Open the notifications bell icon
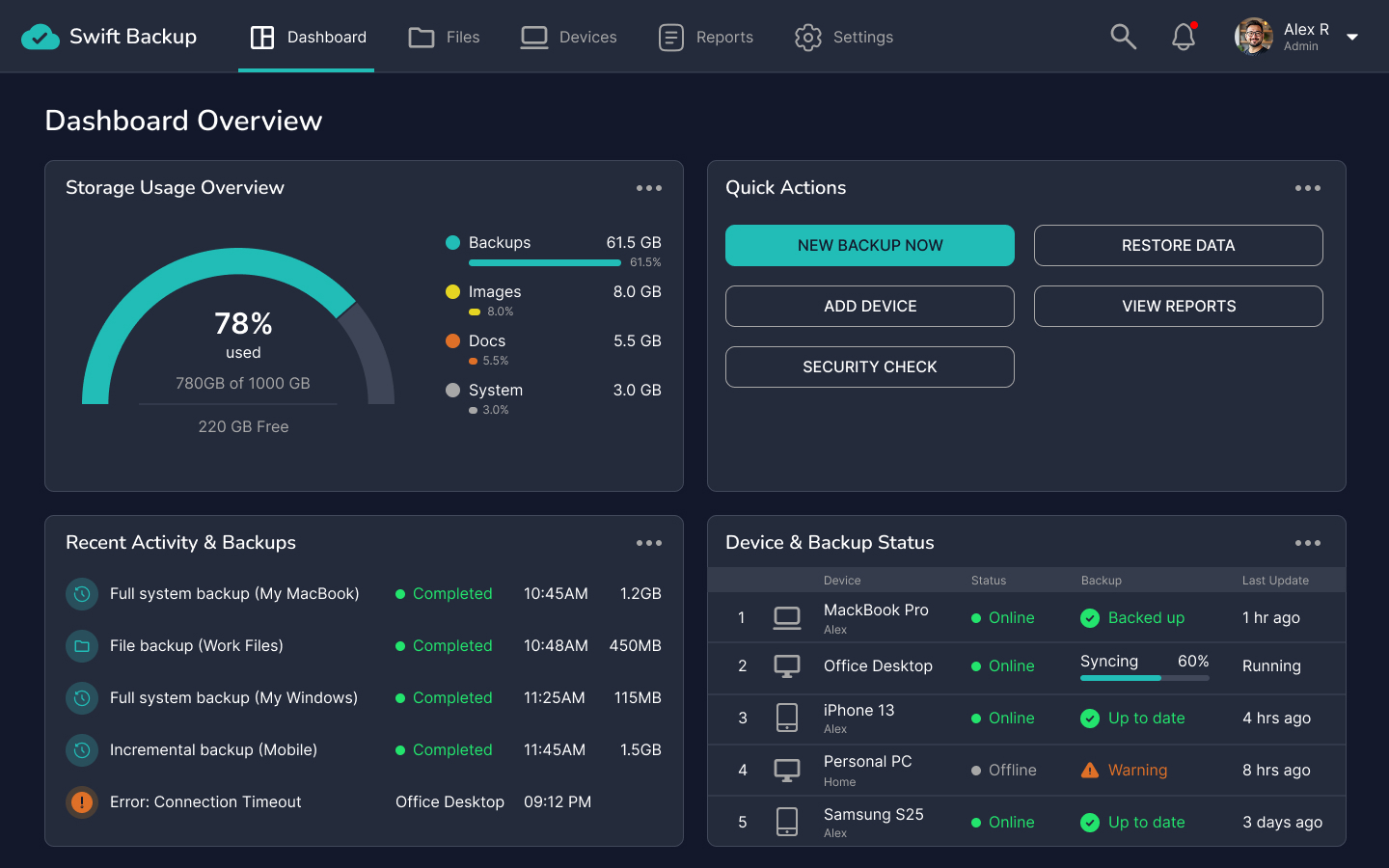Viewport: 1389px width, 868px height. click(x=1184, y=37)
